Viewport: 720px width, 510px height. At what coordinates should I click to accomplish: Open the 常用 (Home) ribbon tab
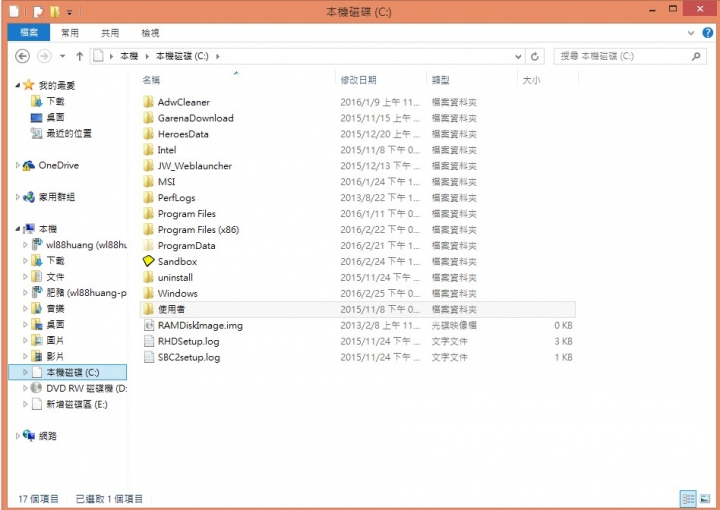70,33
